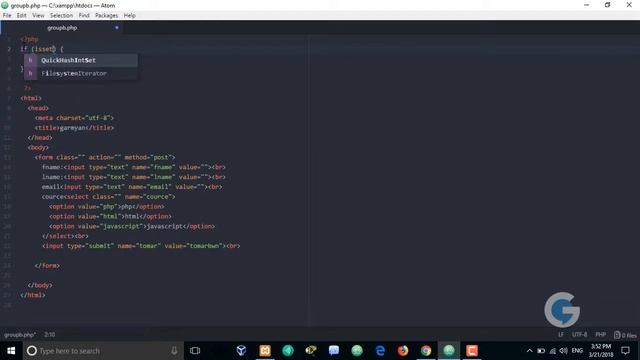
Task: Open the 0 files git status
Action: (625, 335)
